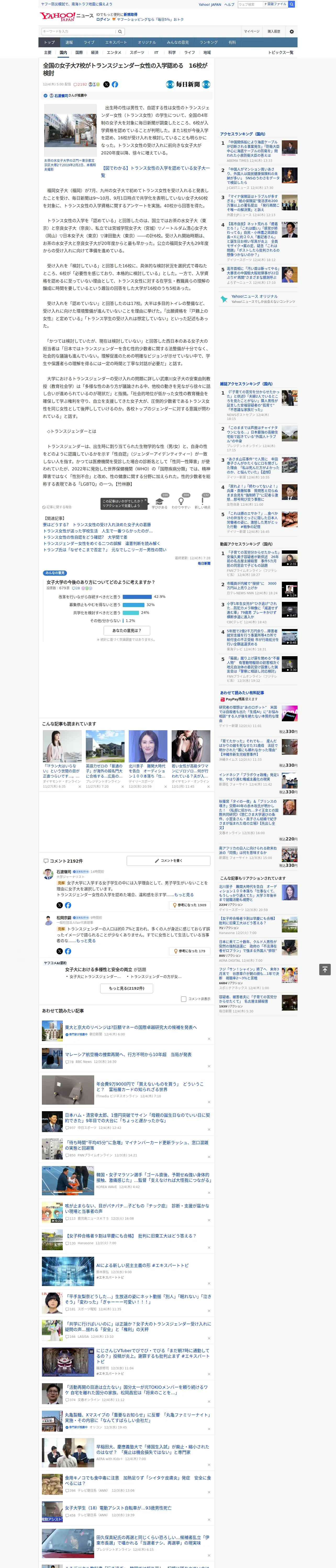Click the わかりやすい lightbulb reaction
This screenshot has height=1568, width=336.
[x=181, y=501]
